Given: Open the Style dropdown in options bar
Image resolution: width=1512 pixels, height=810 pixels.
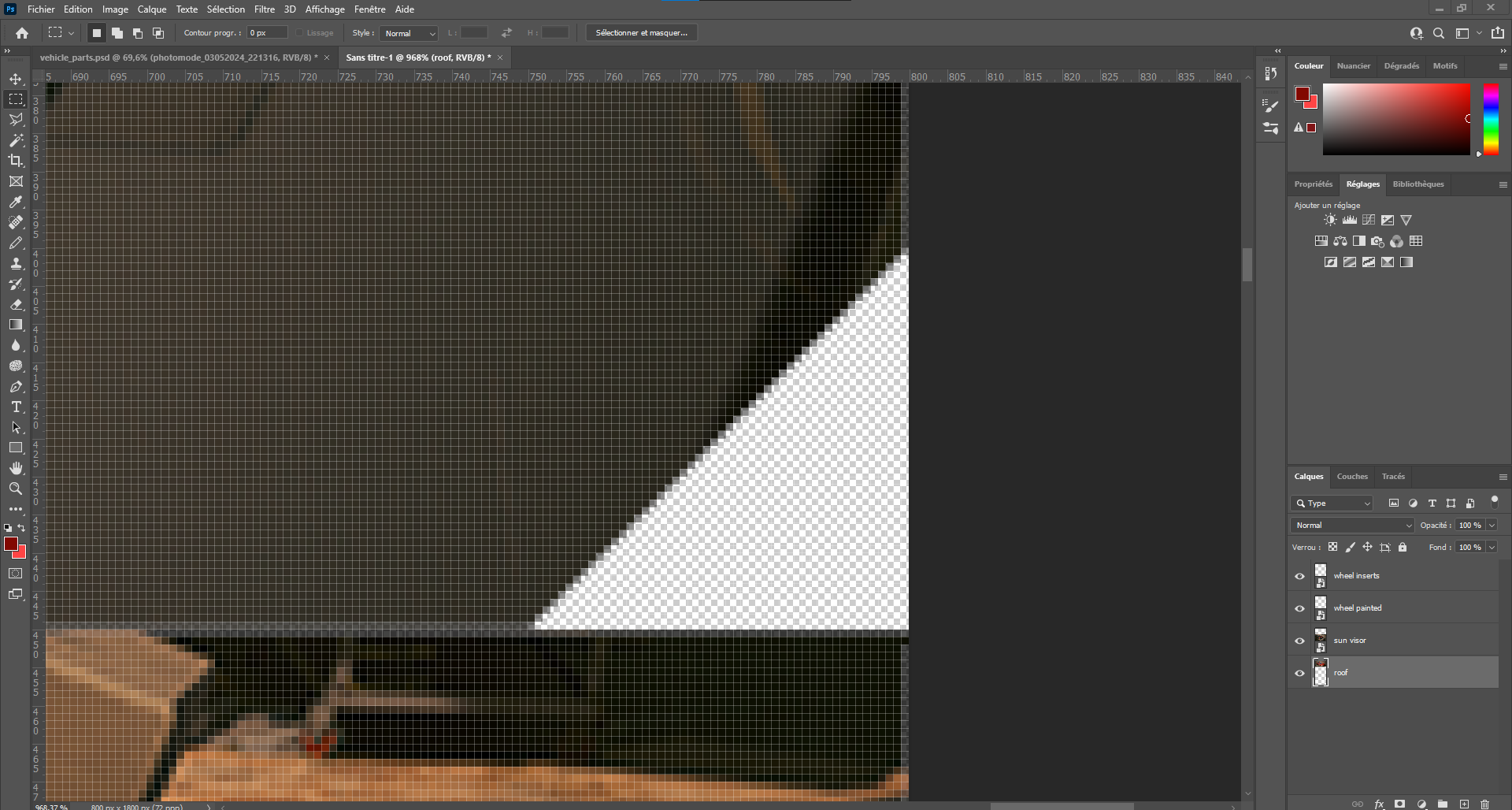Looking at the screenshot, I should tap(409, 33).
